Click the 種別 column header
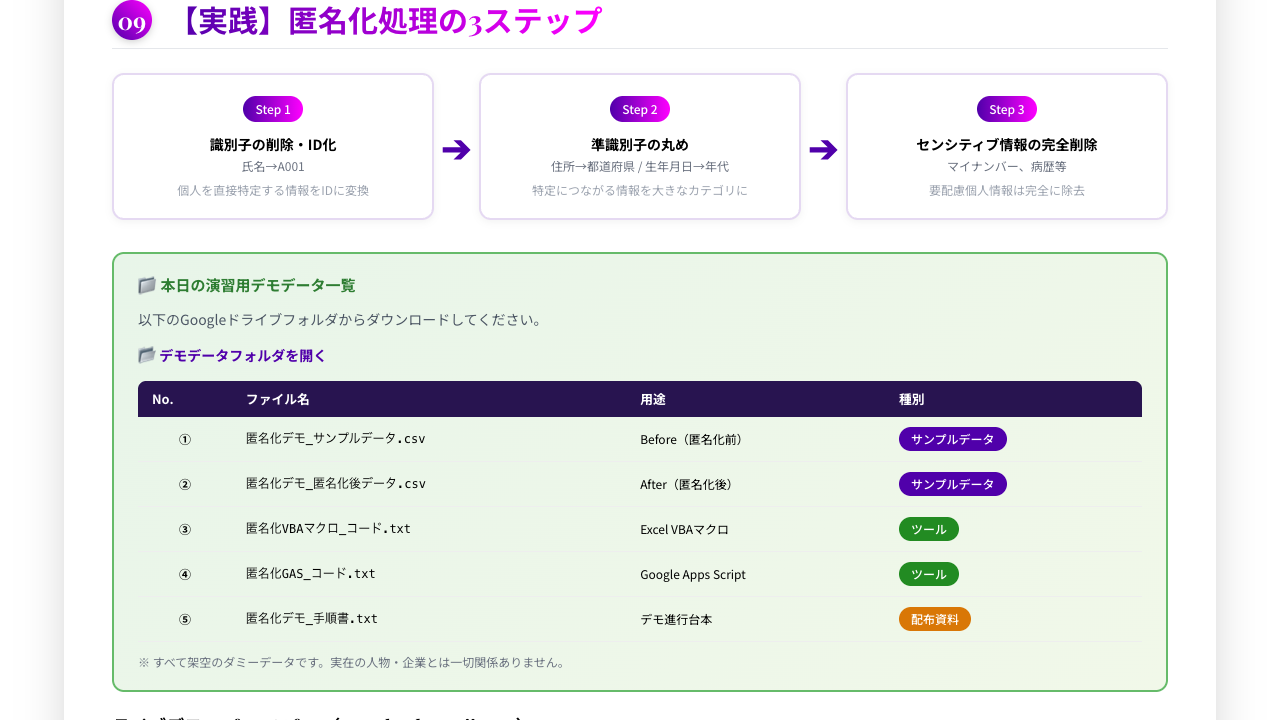This screenshot has width=1280, height=720. coord(911,399)
